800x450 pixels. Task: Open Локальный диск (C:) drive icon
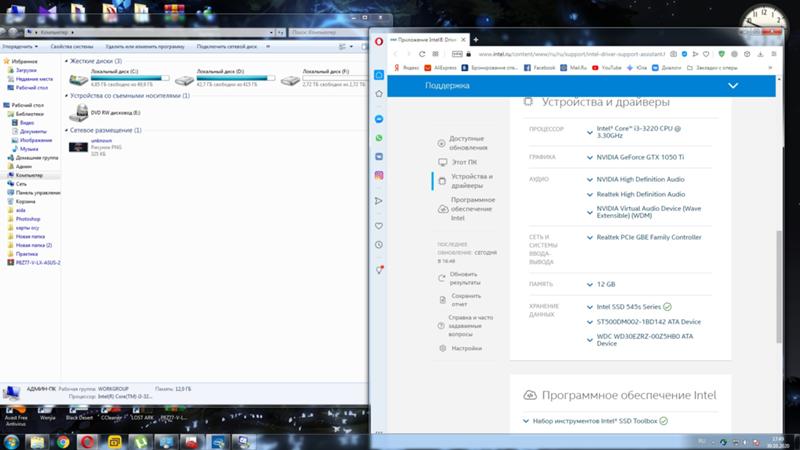click(x=79, y=79)
